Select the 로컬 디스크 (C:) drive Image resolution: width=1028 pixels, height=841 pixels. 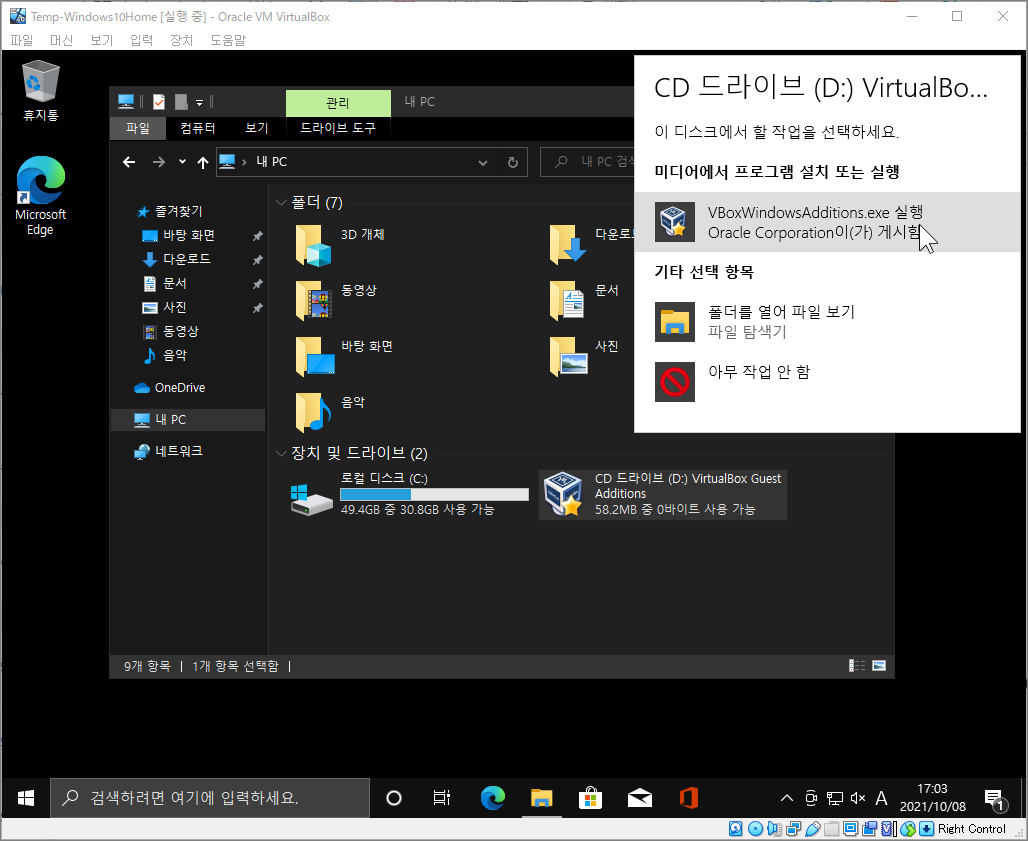(x=410, y=495)
